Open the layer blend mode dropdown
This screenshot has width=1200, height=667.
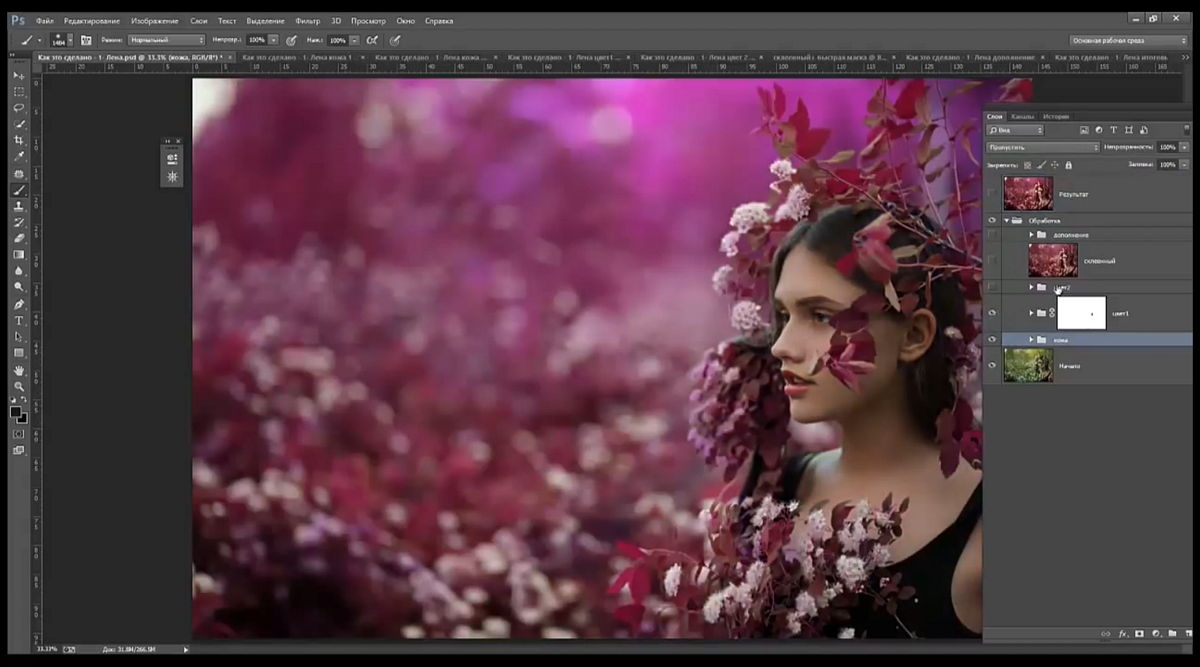coord(1042,147)
